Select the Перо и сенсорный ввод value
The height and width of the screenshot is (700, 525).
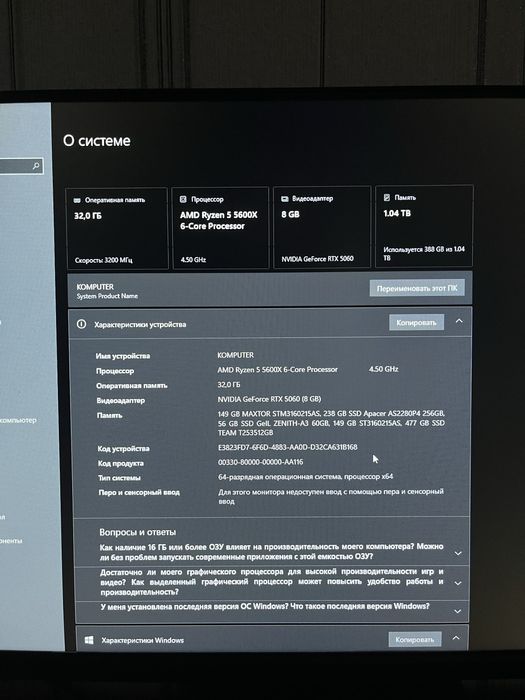[331, 496]
